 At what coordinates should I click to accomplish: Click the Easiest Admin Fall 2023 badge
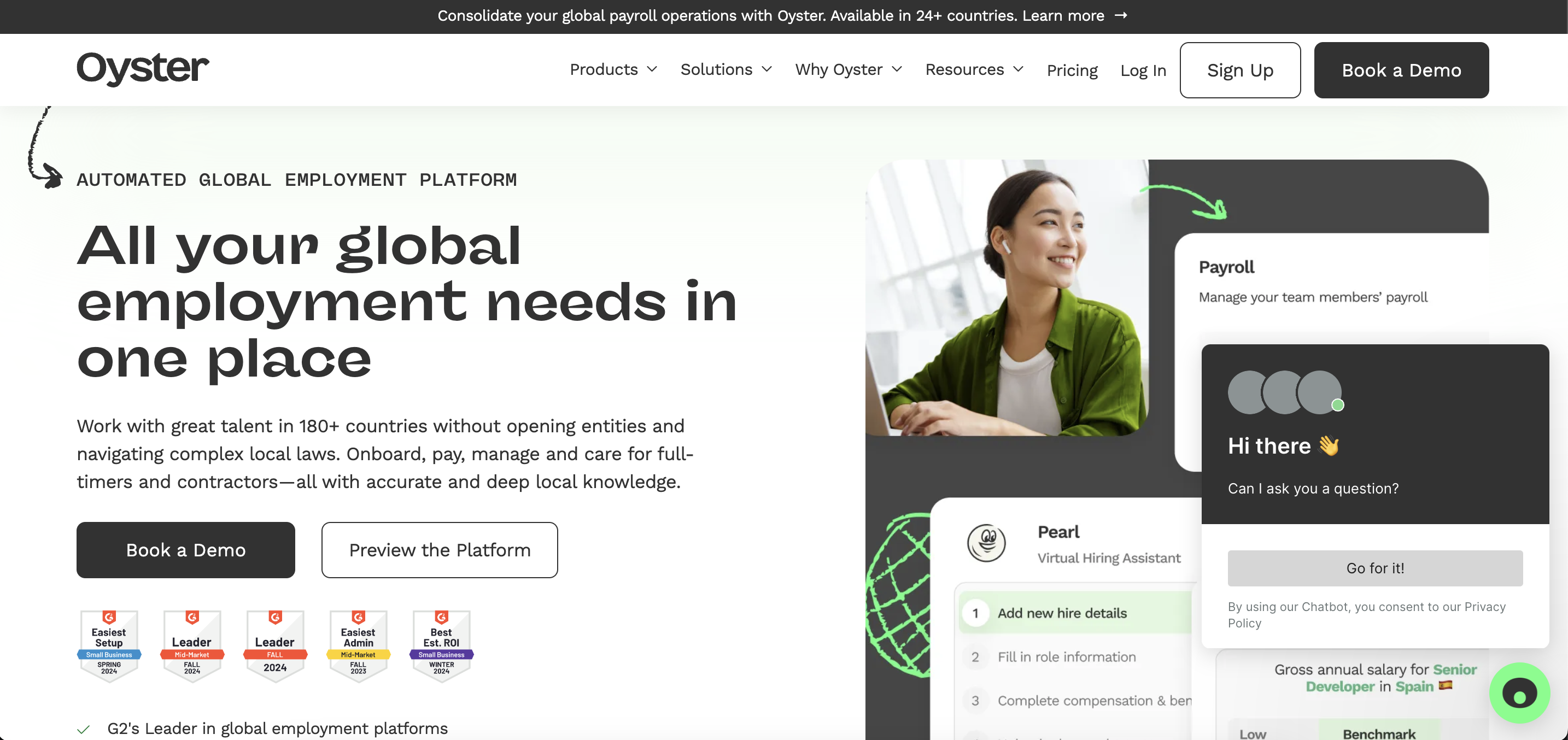pyautogui.click(x=359, y=645)
